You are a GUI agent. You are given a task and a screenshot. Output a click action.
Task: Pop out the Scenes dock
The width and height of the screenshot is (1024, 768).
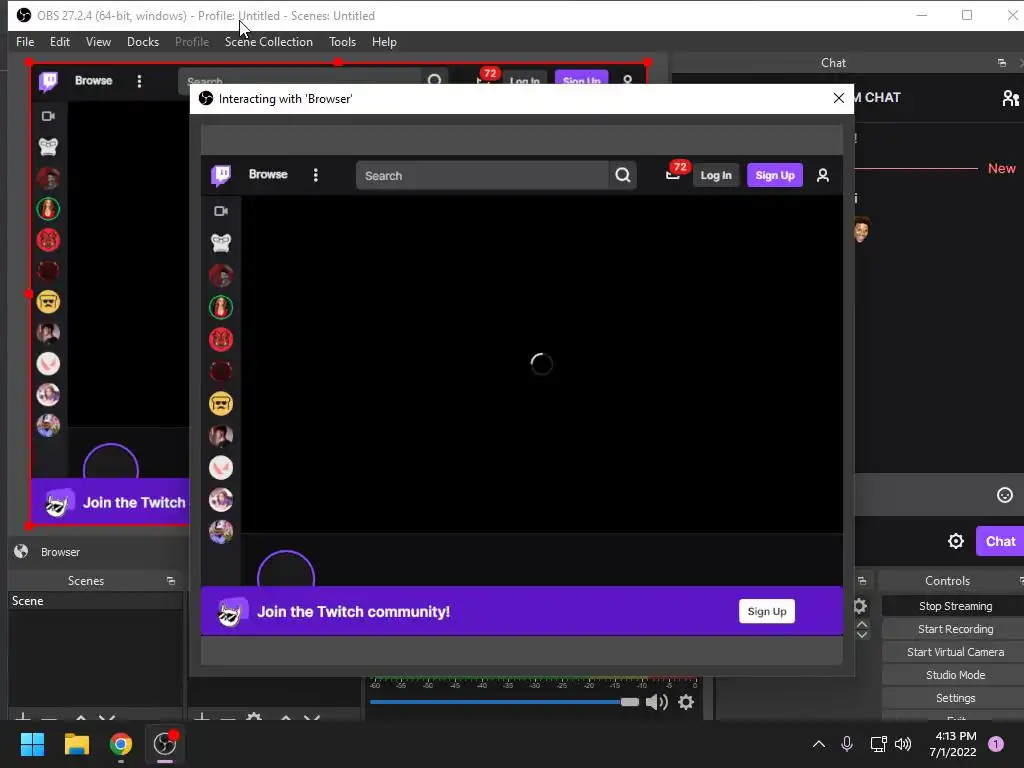coord(170,581)
